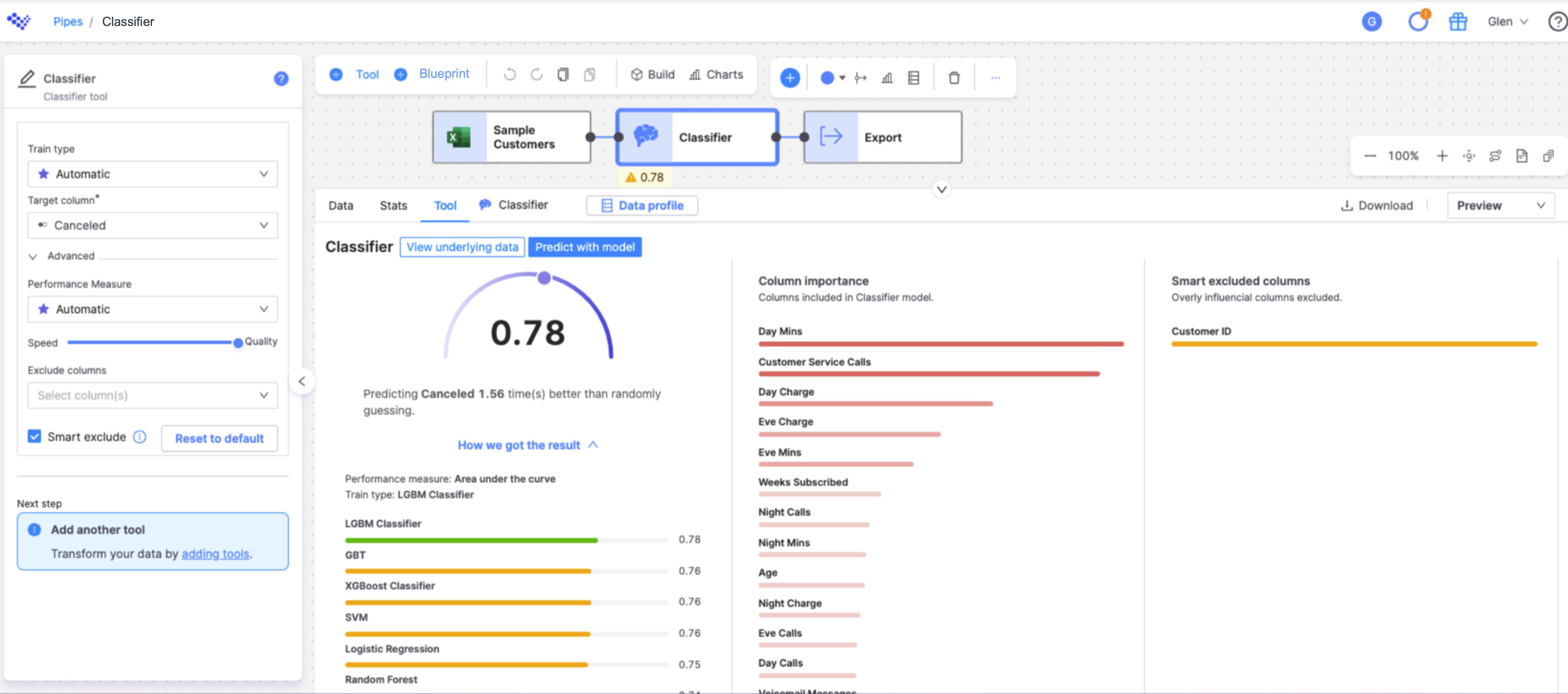Viewport: 1568px width, 694px height.
Task: Click the document notes icon
Action: tap(1522, 156)
